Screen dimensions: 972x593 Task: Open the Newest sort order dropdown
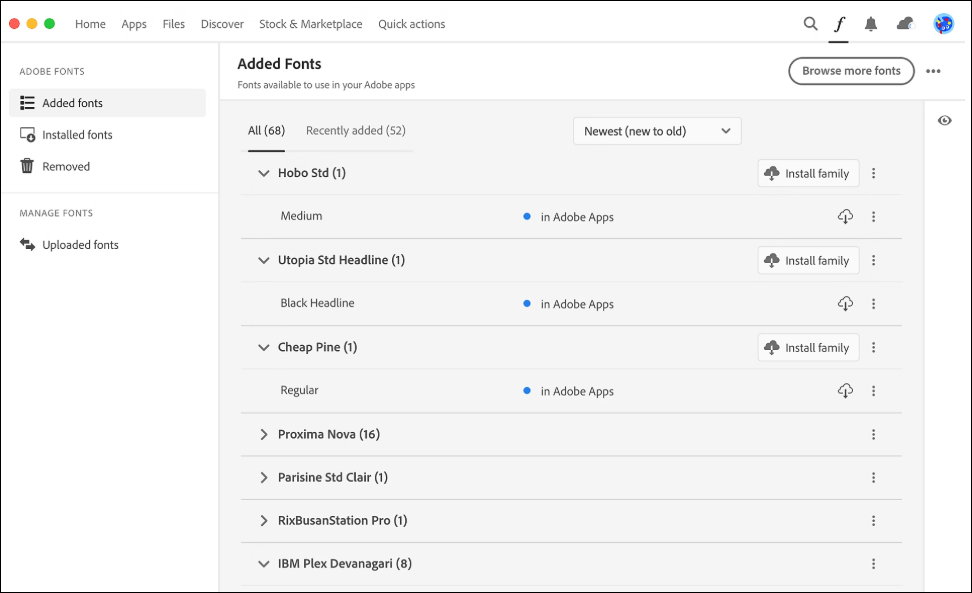coord(657,131)
